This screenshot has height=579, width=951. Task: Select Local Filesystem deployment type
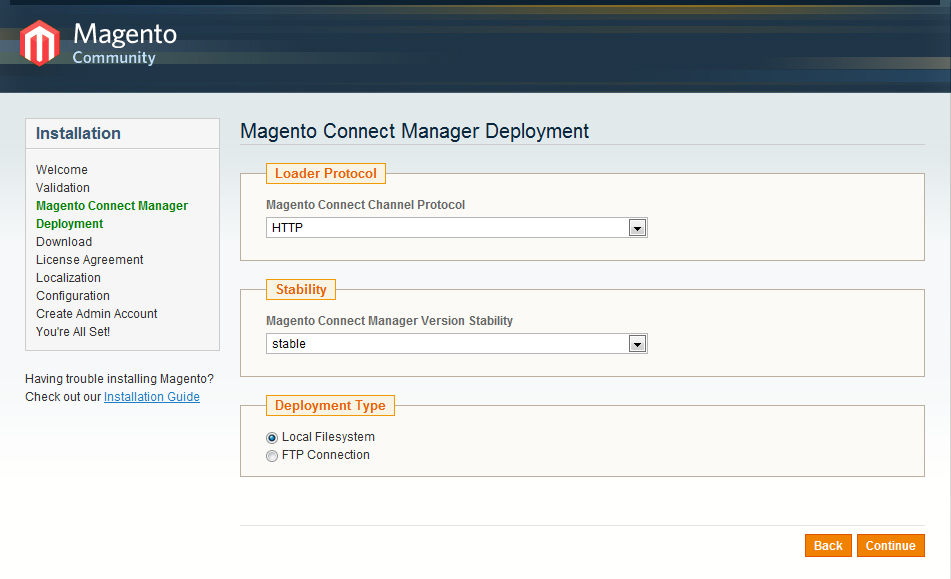coord(272,438)
